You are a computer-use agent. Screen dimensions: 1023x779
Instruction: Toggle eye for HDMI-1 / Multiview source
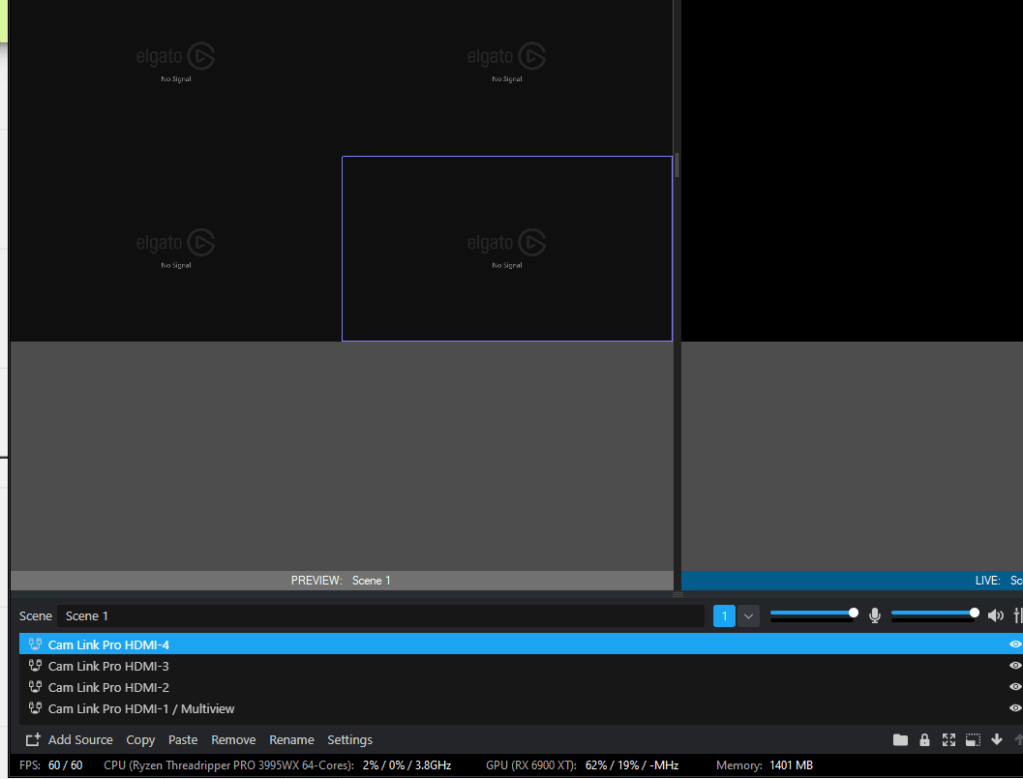pyautogui.click(x=1015, y=708)
